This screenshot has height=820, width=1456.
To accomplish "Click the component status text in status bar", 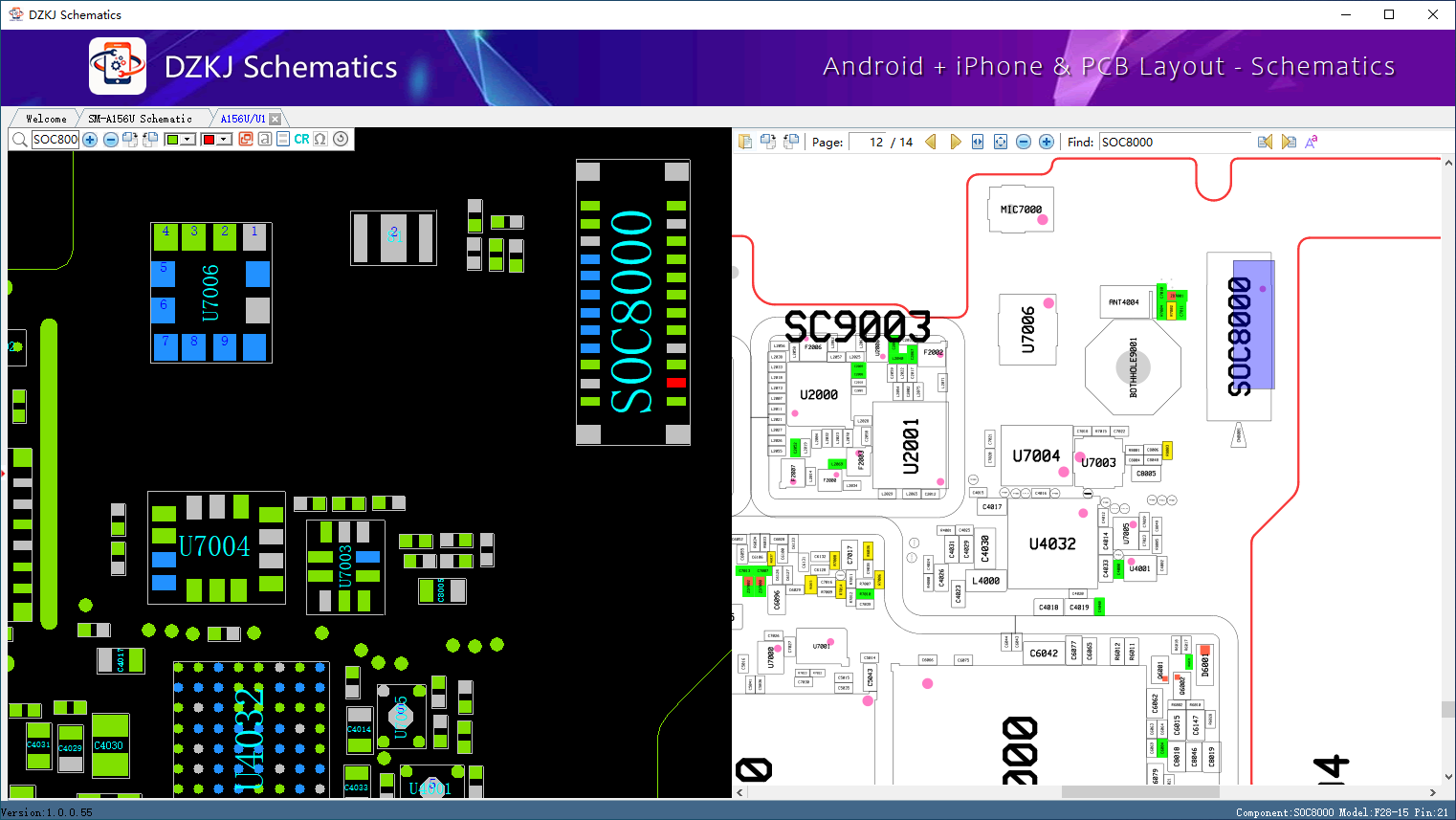I will [1341, 812].
